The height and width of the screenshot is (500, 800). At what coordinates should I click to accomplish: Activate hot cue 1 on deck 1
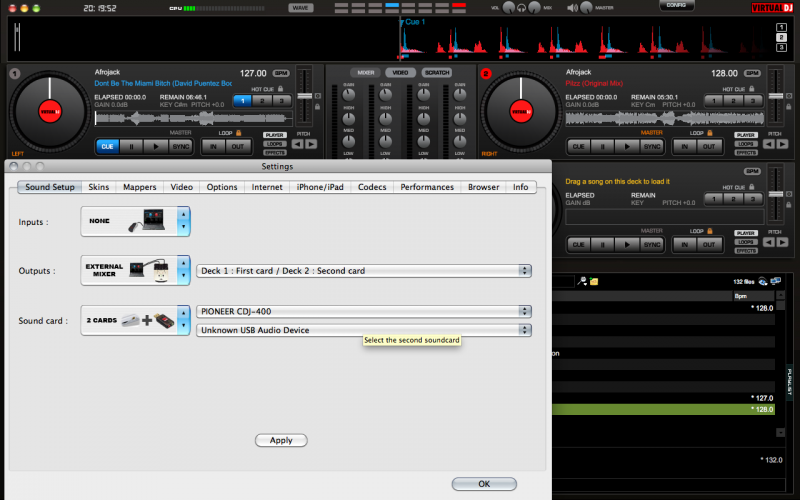point(243,101)
